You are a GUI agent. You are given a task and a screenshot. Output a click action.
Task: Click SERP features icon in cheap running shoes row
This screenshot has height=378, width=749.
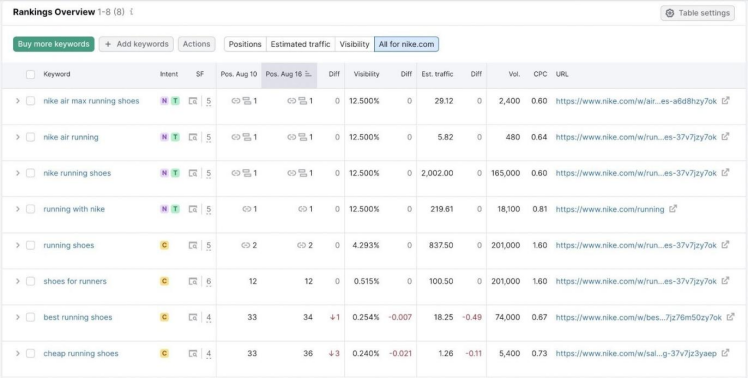(x=193, y=354)
